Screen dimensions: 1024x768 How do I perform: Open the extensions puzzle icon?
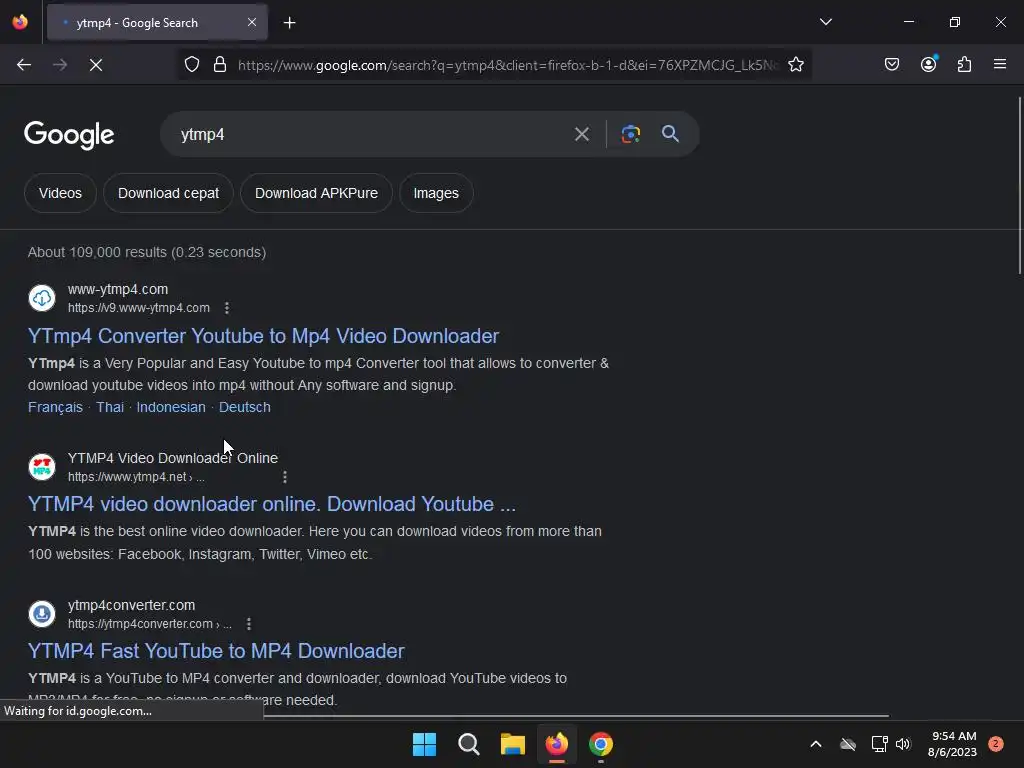pos(964,65)
